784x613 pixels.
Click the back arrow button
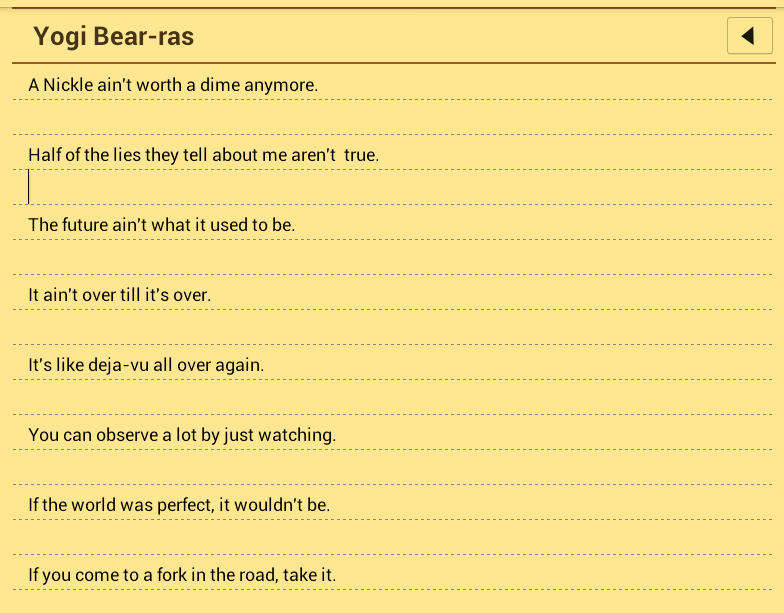coord(749,37)
